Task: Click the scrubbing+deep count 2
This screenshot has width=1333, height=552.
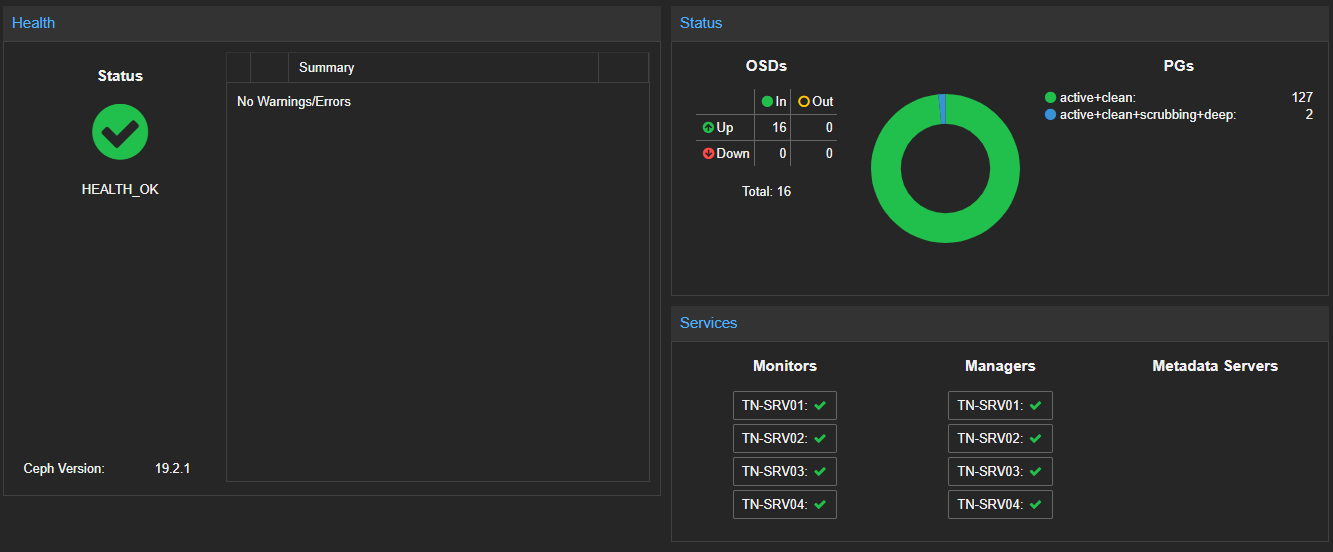Action: pyautogui.click(x=1309, y=115)
